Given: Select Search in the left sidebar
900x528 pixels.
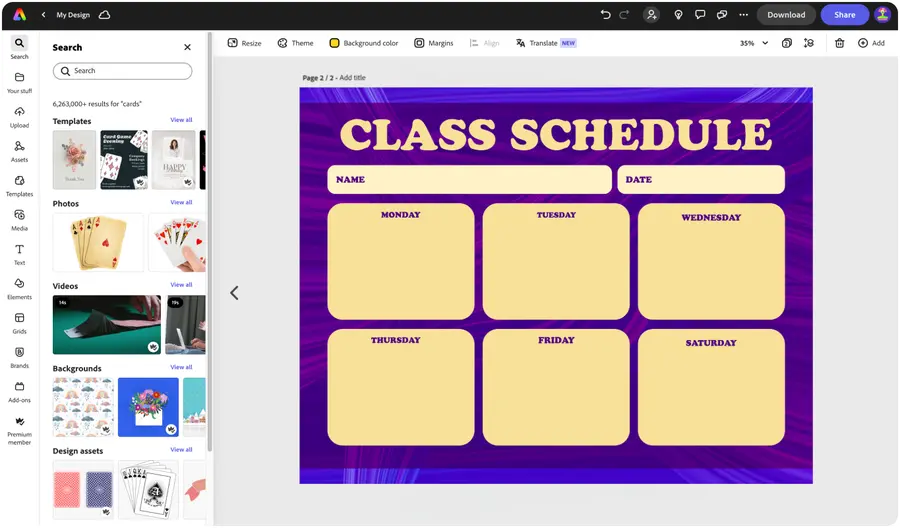Looking at the screenshot, I should [x=20, y=48].
